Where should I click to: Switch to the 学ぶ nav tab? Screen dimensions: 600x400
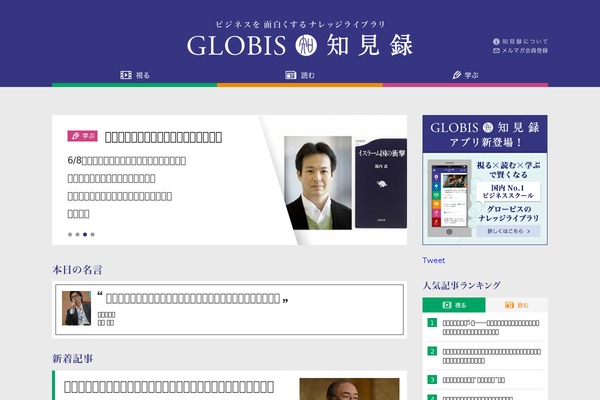[x=465, y=75]
